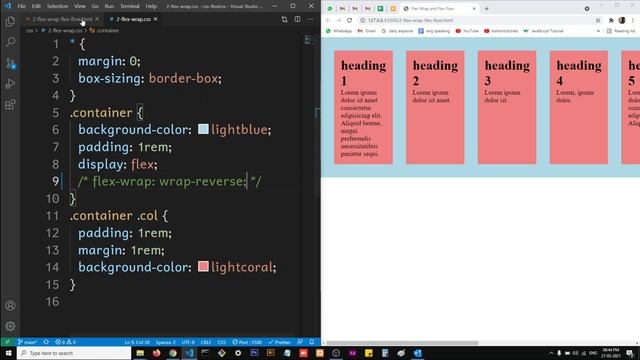Open the Extensions view
The width and height of the screenshot is (640, 360).
pos(10,104)
